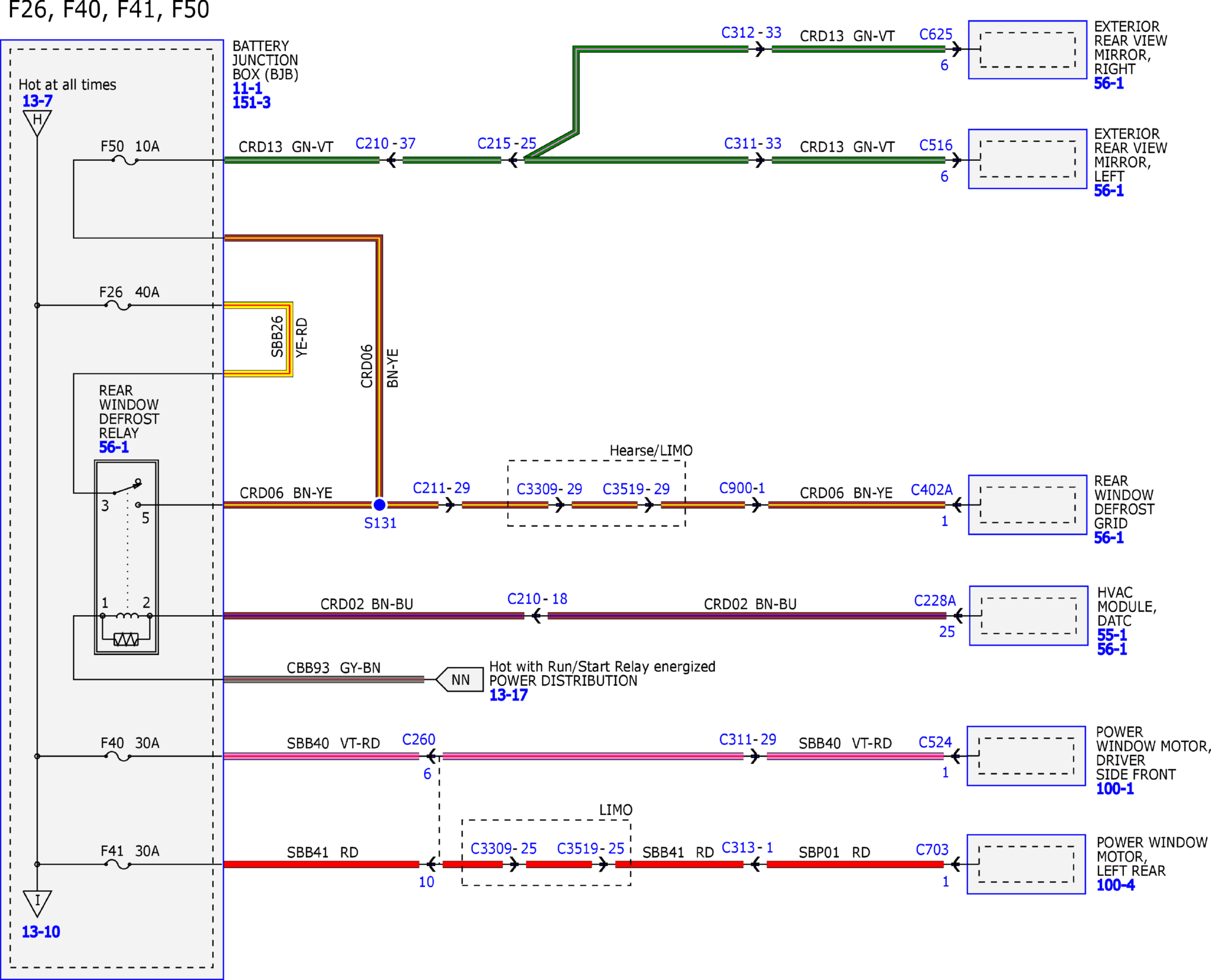Click the F40 30A fuse symbol

[x=118, y=757]
